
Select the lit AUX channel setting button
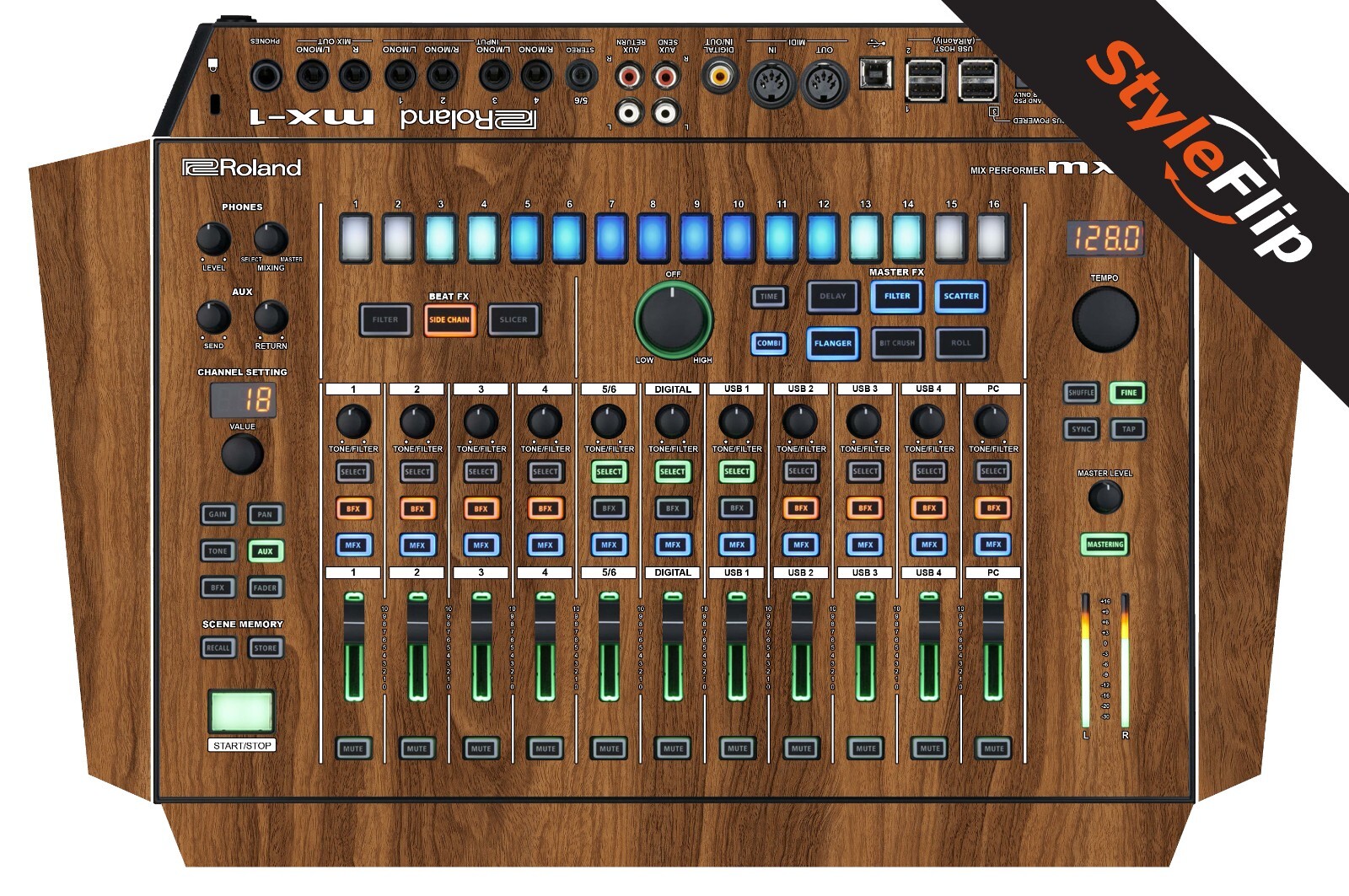265,551
